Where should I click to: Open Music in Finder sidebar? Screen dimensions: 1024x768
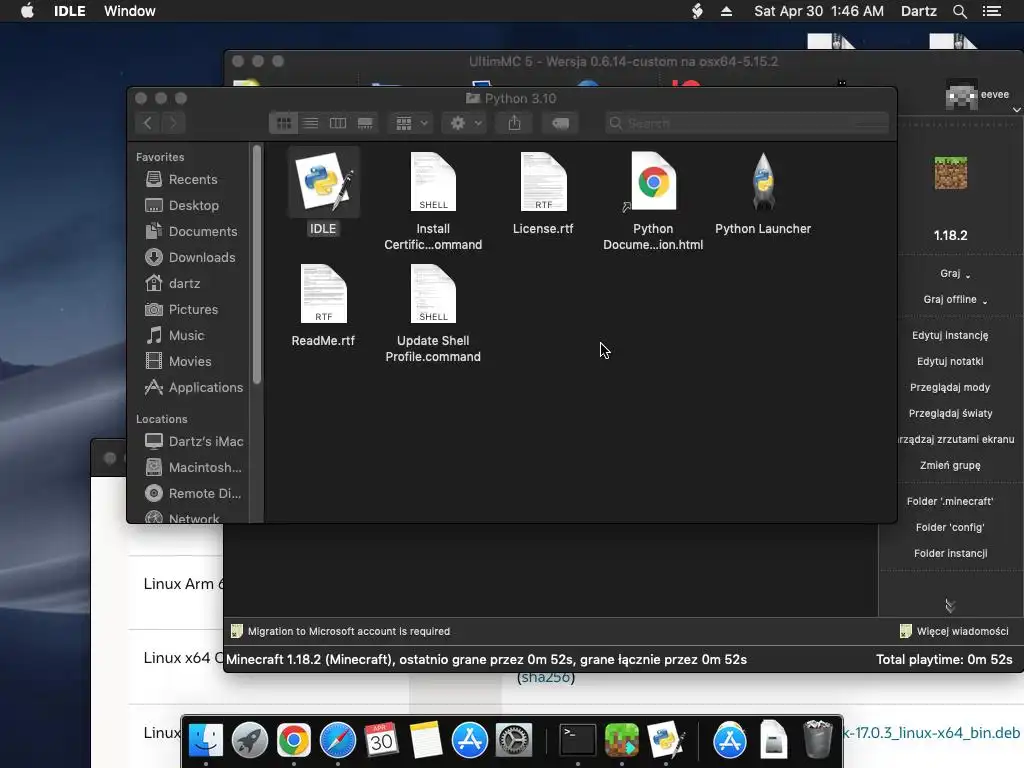click(x=175, y=336)
